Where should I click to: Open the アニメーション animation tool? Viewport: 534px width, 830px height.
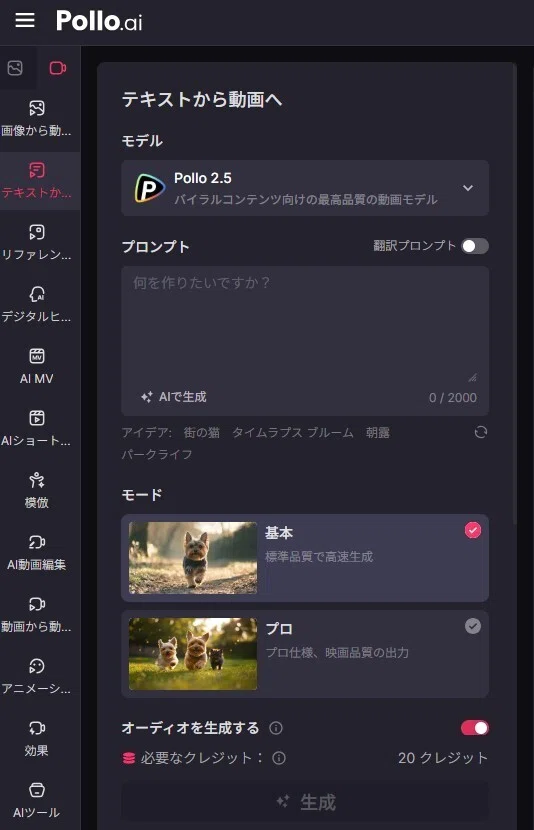click(37, 676)
